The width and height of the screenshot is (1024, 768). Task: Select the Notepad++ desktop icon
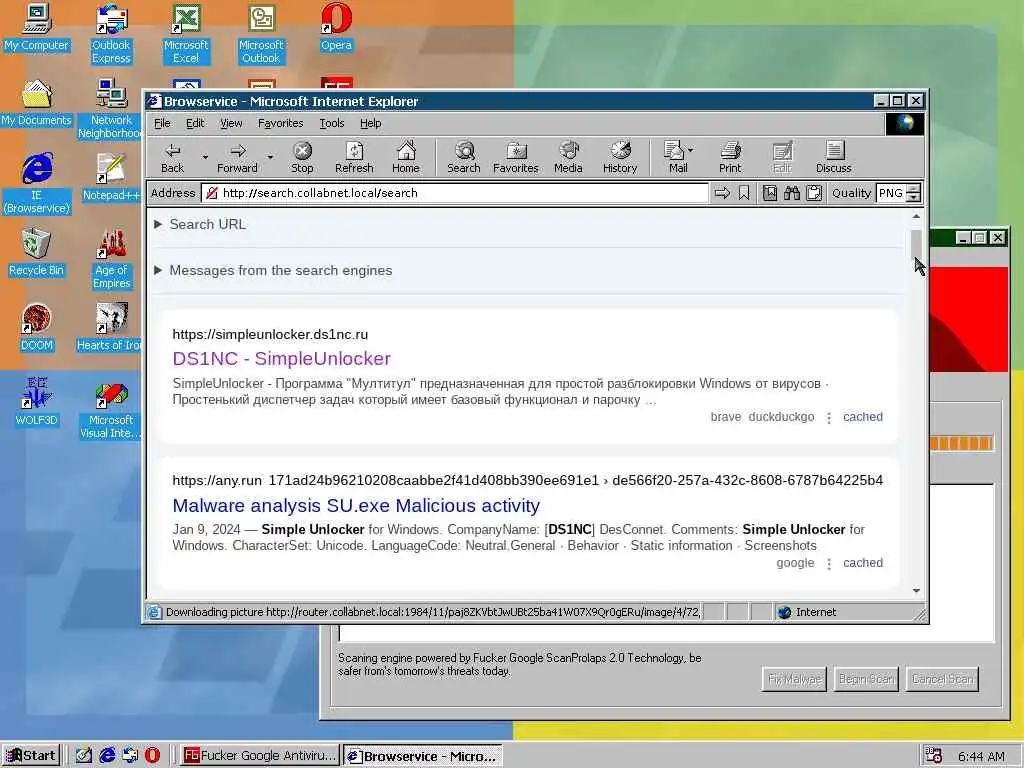tap(111, 178)
